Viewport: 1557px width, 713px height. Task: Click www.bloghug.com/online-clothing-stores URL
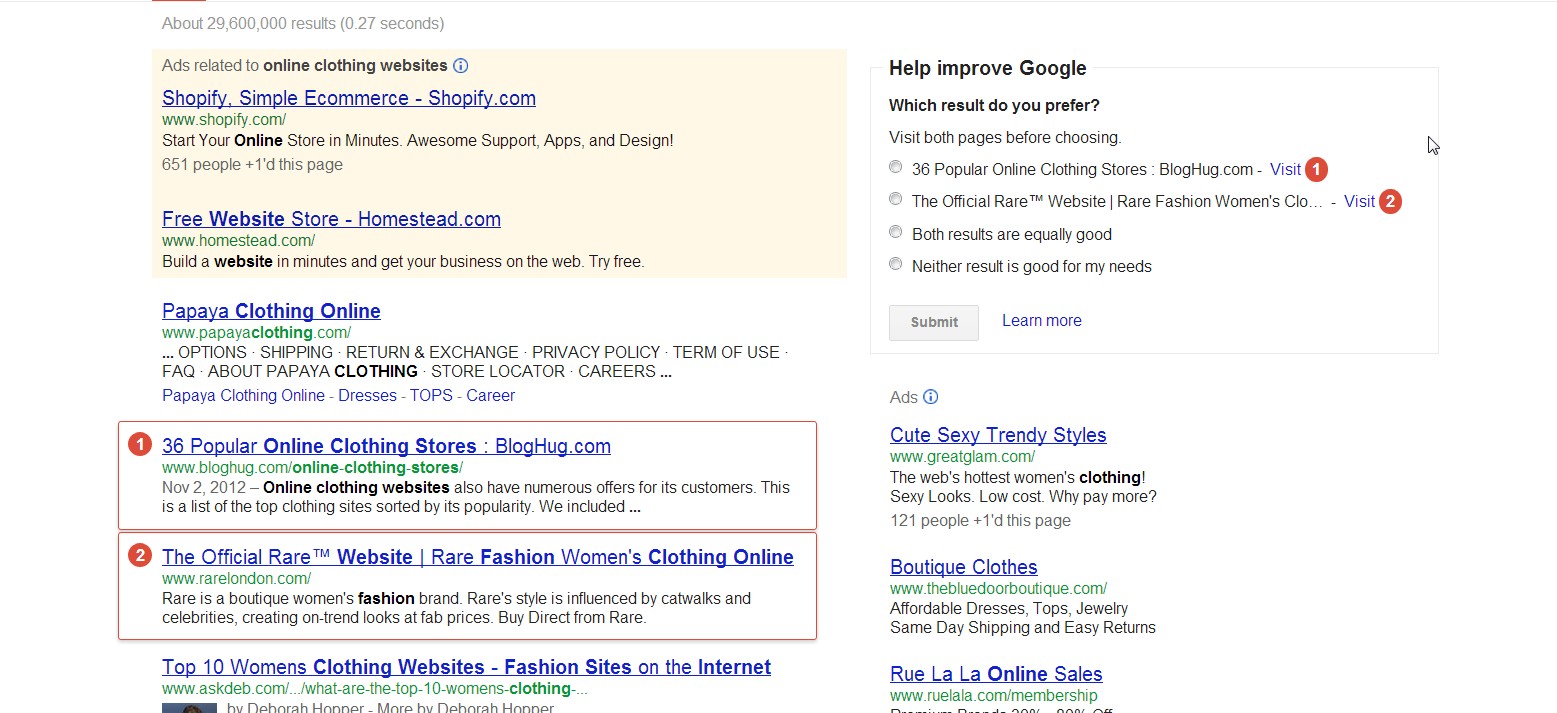[x=312, y=467]
